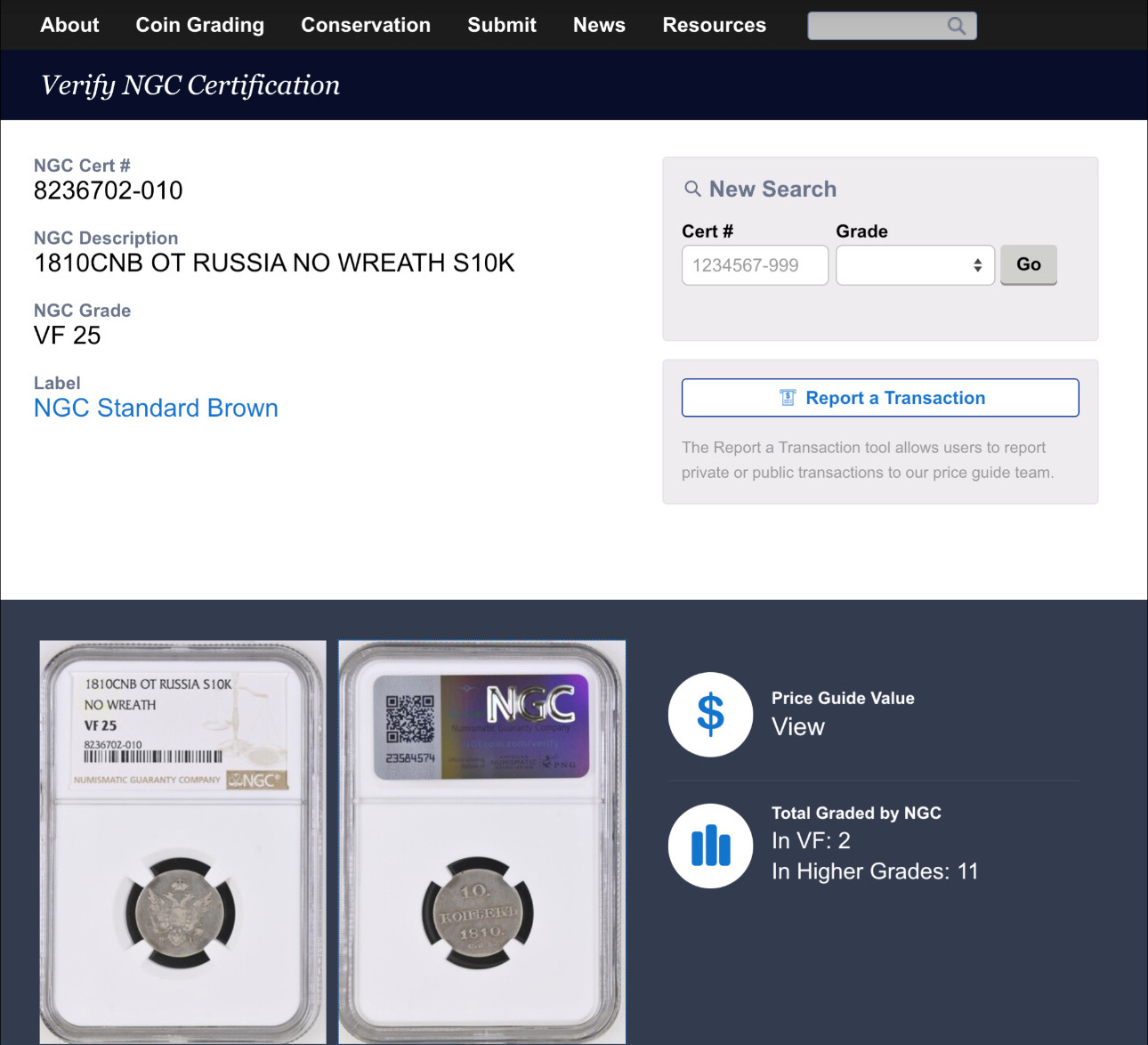Click Report a Transaction button
Image resolution: width=1148 pixels, height=1045 pixels.
pos(880,398)
